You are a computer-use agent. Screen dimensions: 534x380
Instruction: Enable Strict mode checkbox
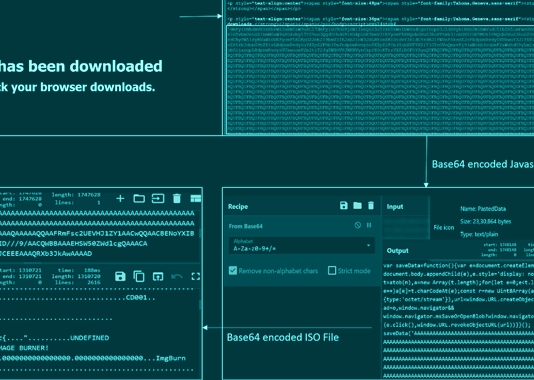(x=332, y=271)
